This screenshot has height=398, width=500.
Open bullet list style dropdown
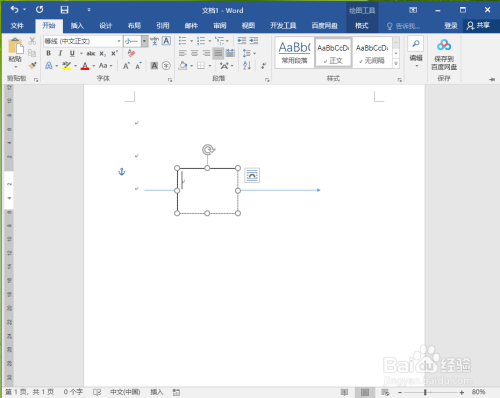[192, 41]
